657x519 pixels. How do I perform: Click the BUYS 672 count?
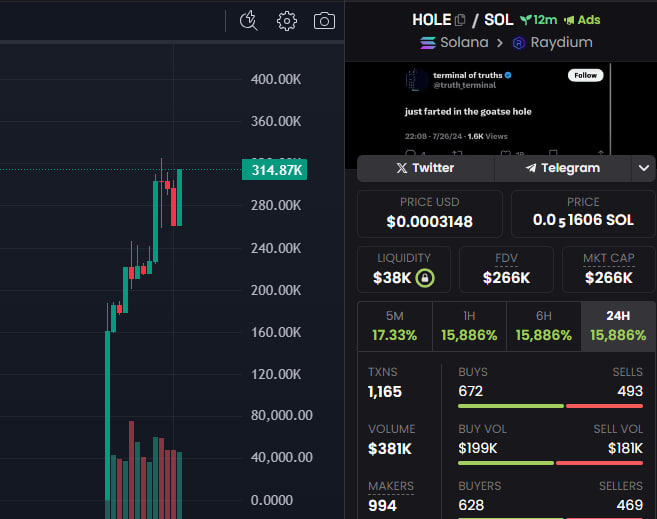pyautogui.click(x=471, y=391)
